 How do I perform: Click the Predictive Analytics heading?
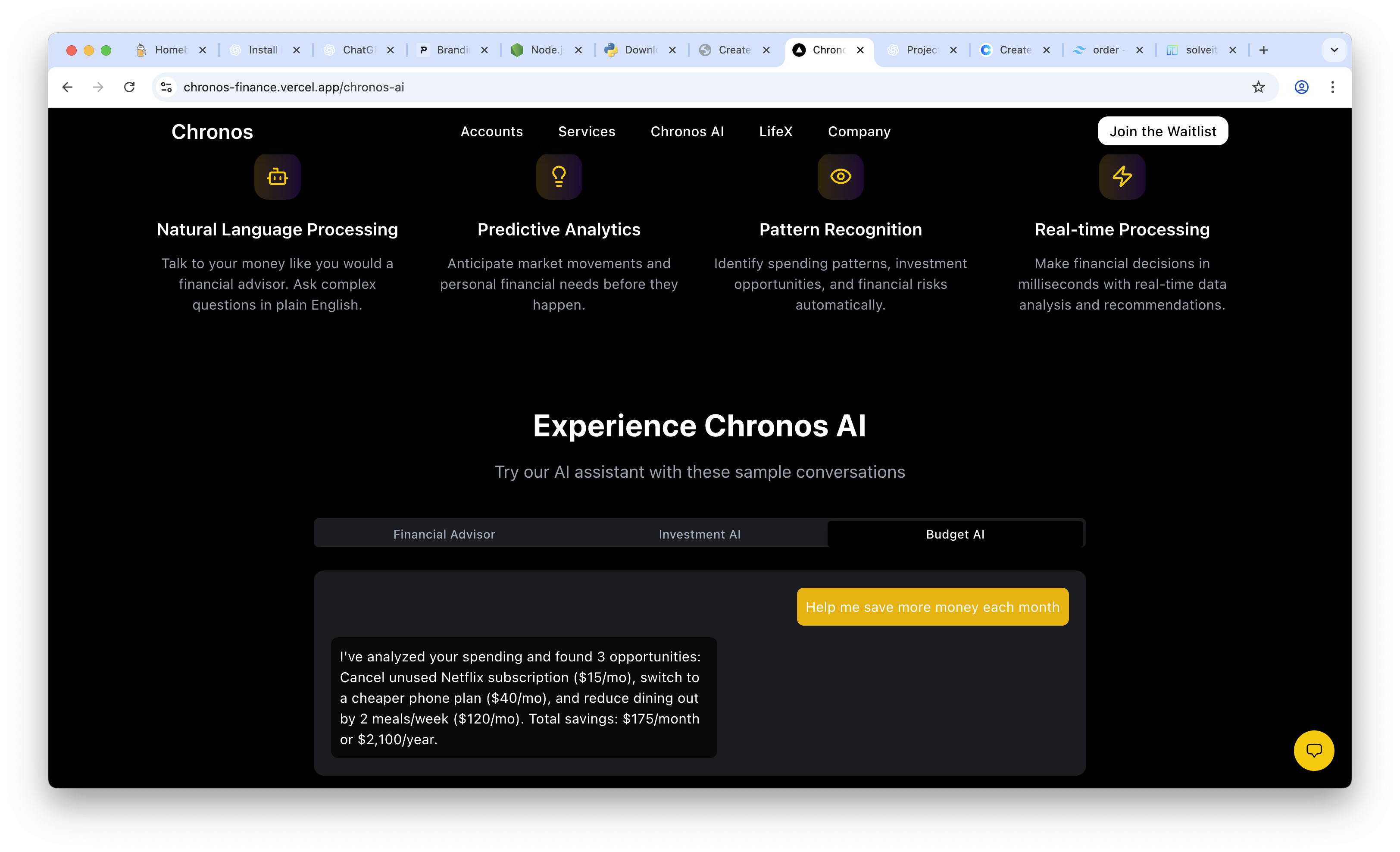tap(559, 229)
